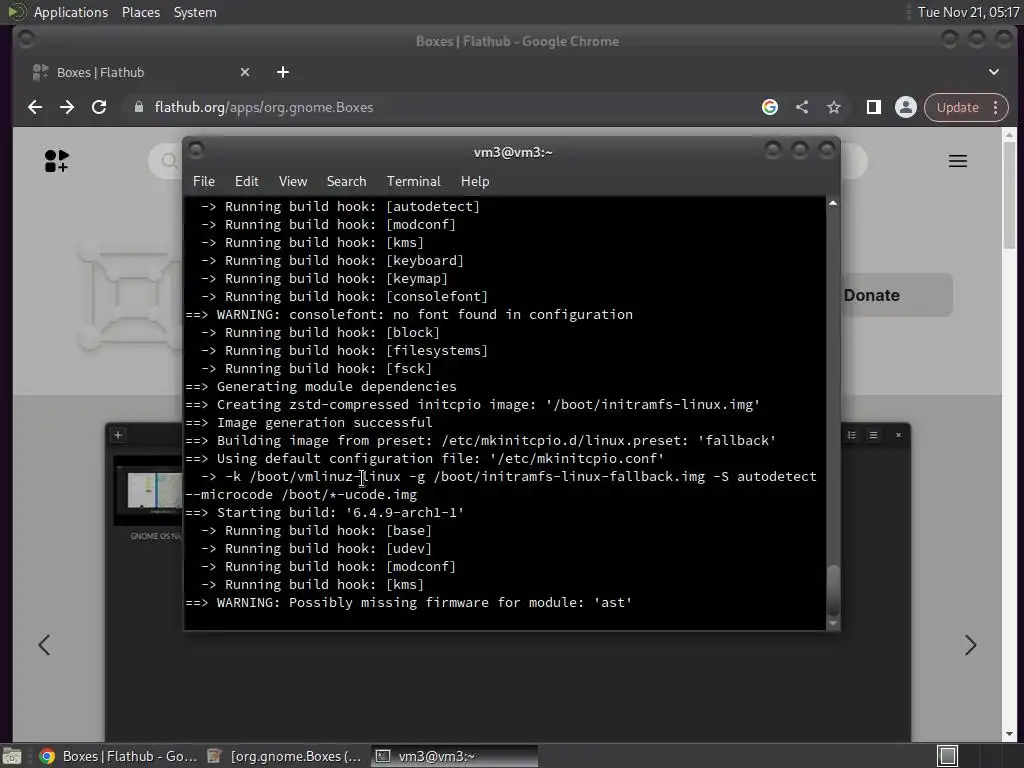Click the show desktop icon in taskbar
The width and height of the screenshot is (1024, 768).
pos(12,756)
